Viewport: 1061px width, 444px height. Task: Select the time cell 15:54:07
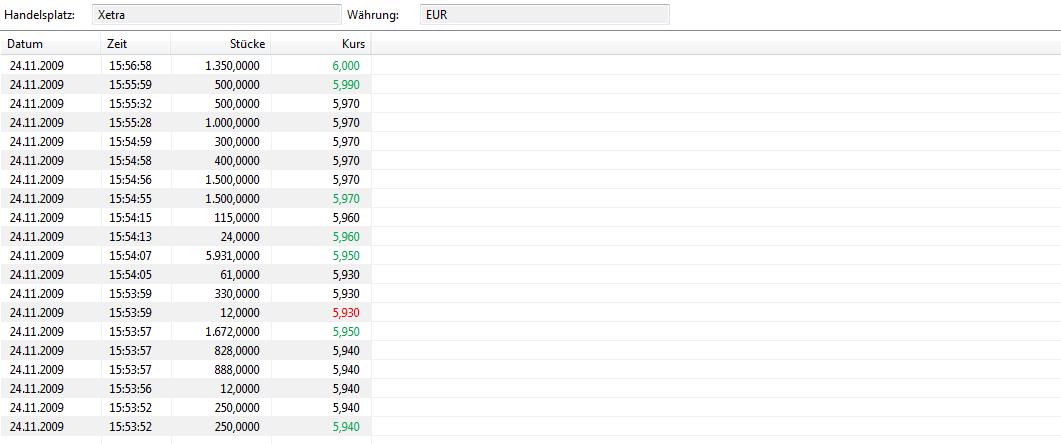coord(130,255)
